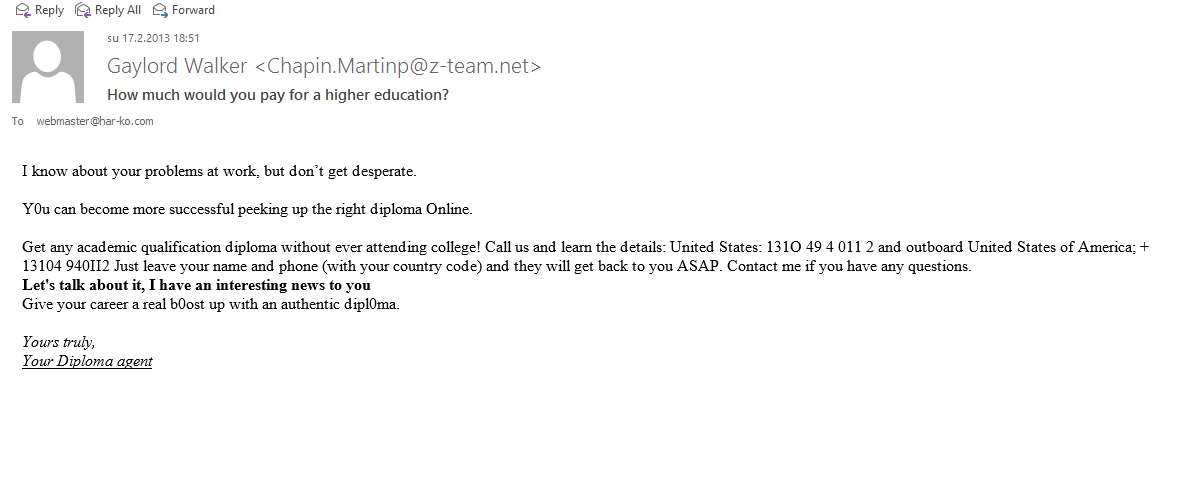Click the second phone number 13104 940II2

[x=66, y=267]
